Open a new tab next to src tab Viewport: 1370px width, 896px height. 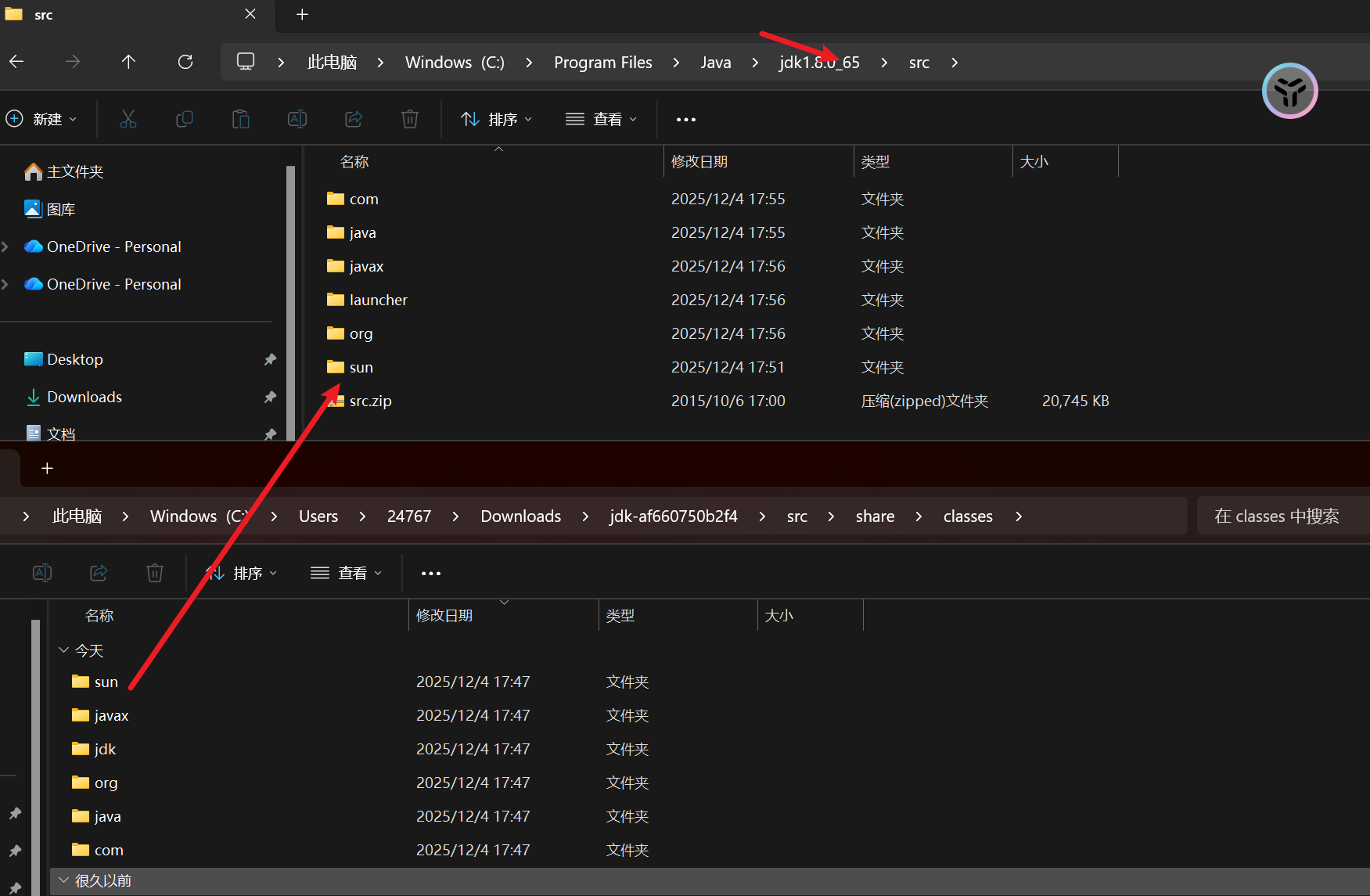pos(303,15)
